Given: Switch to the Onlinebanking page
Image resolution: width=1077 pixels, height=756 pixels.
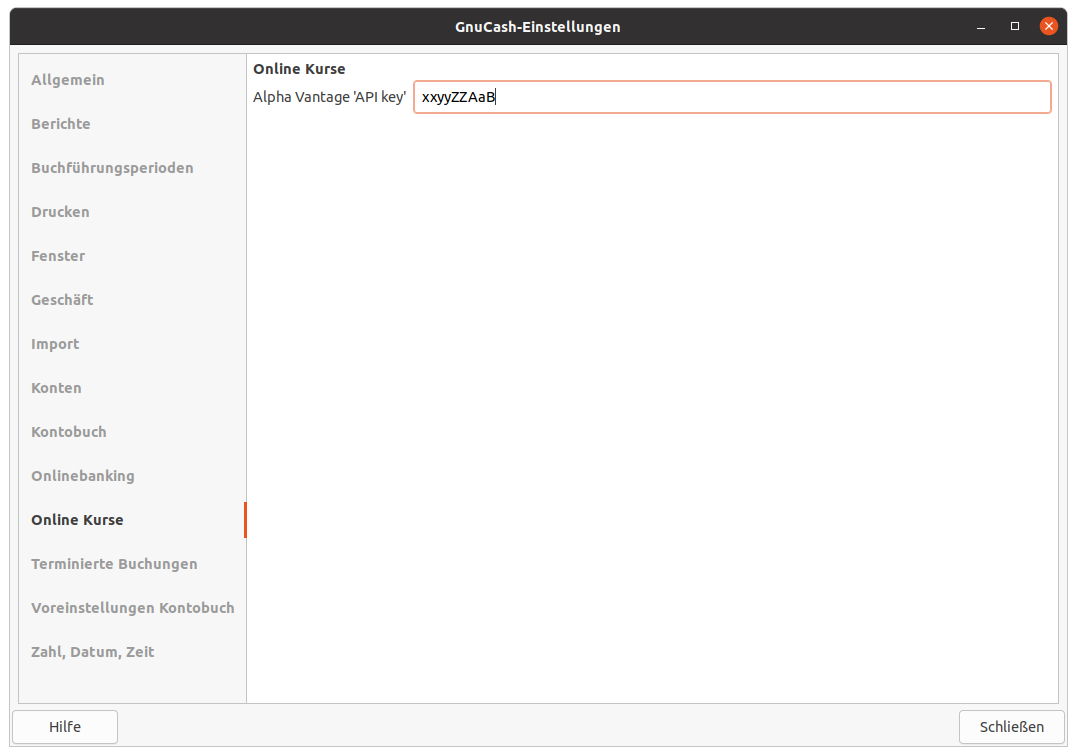Looking at the screenshot, I should (x=83, y=476).
